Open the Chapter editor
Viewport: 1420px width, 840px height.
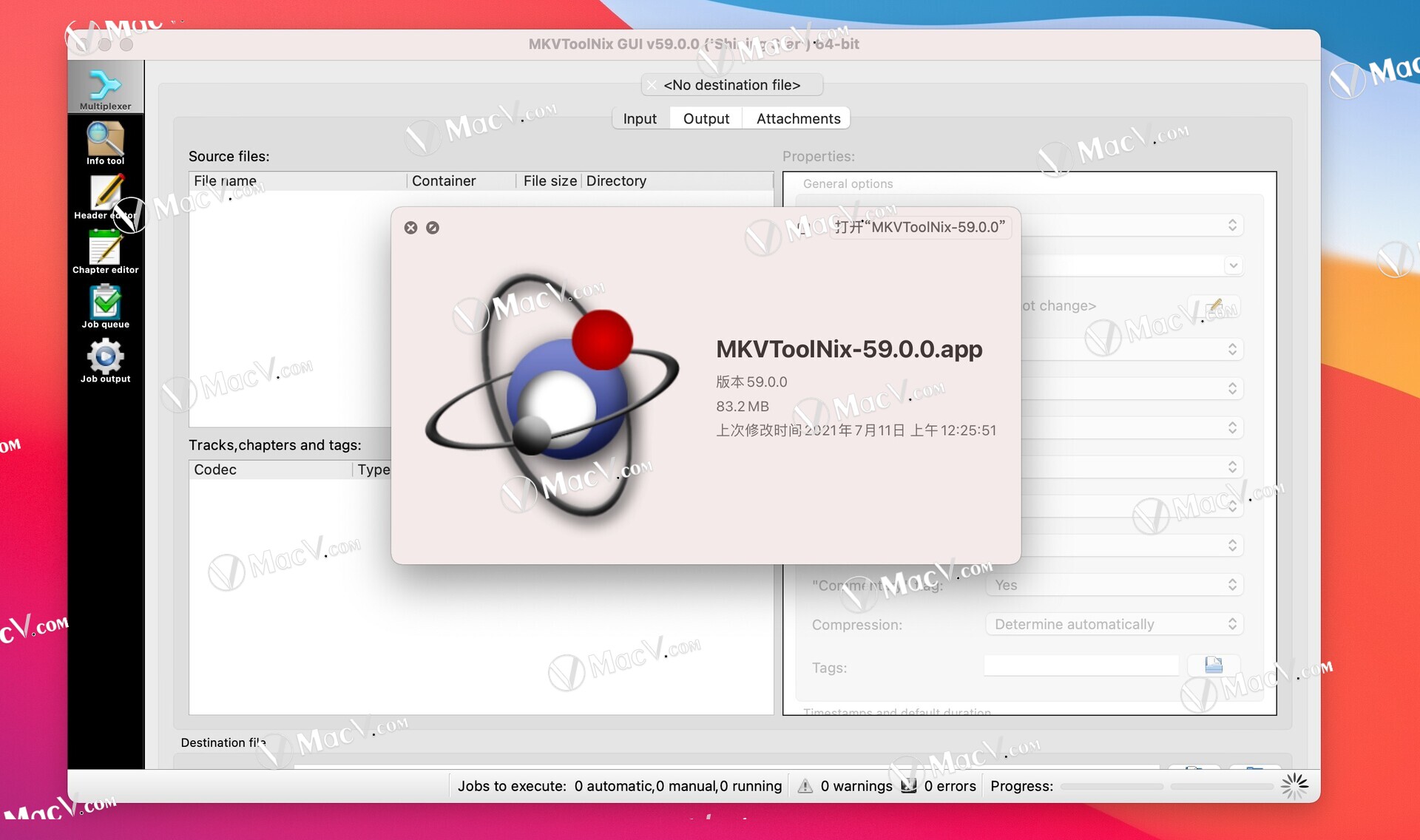coord(105,253)
